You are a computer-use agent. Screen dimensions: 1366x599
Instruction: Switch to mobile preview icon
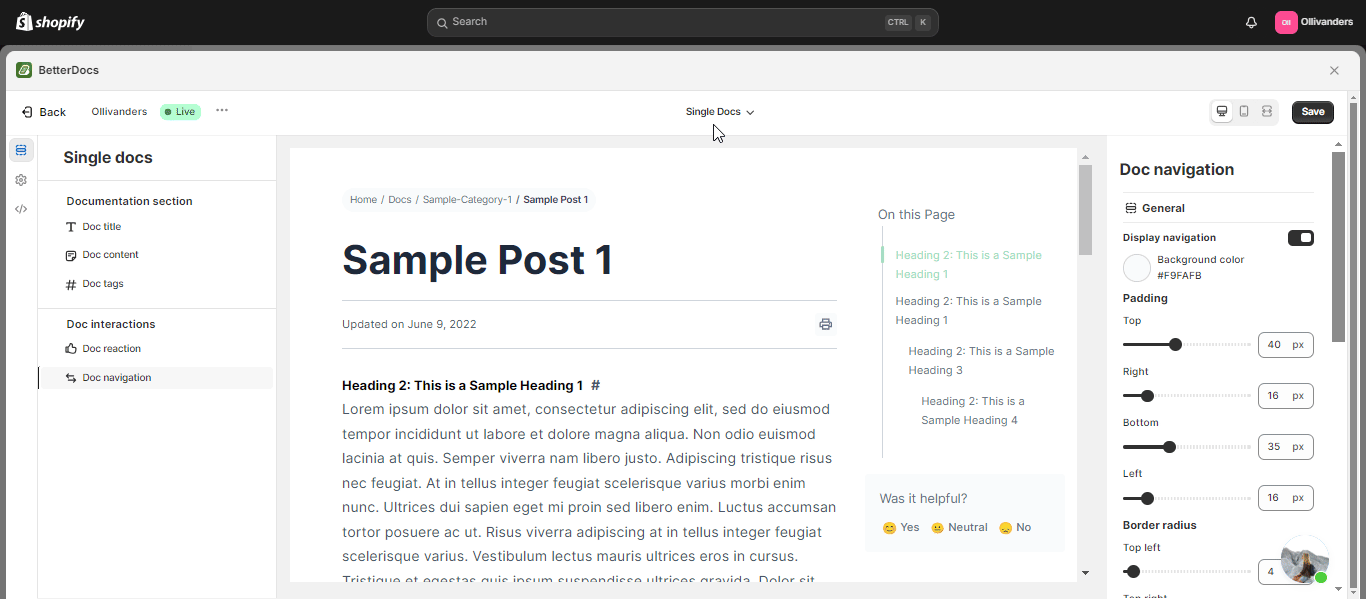pos(1244,112)
